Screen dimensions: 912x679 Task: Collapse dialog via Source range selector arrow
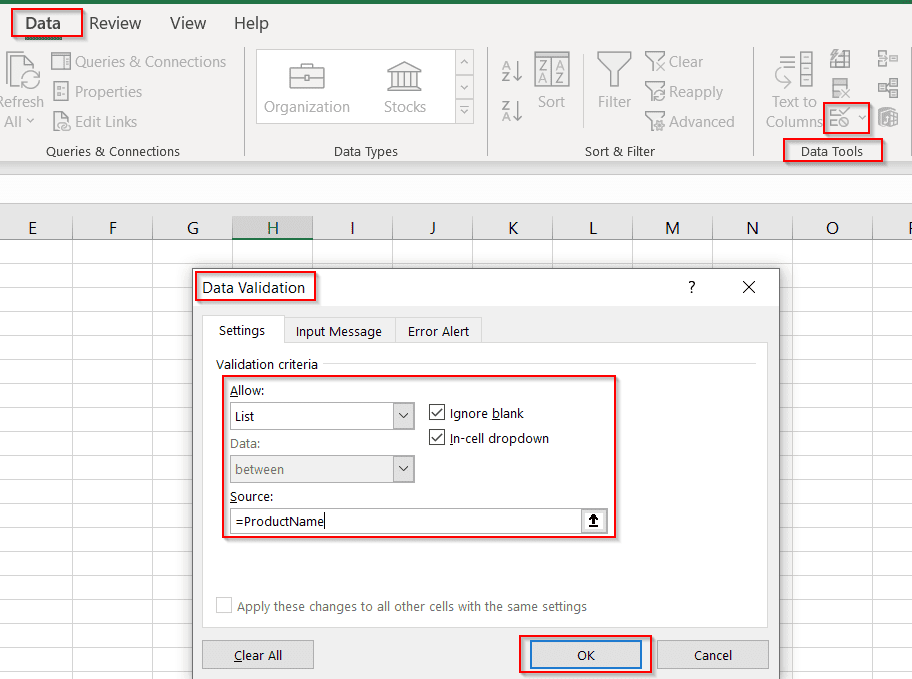593,521
